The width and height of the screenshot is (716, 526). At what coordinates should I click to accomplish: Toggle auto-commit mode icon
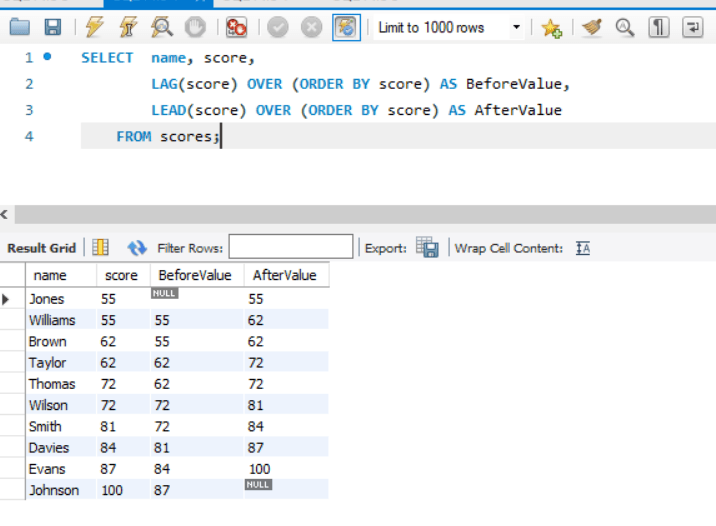pos(346,27)
